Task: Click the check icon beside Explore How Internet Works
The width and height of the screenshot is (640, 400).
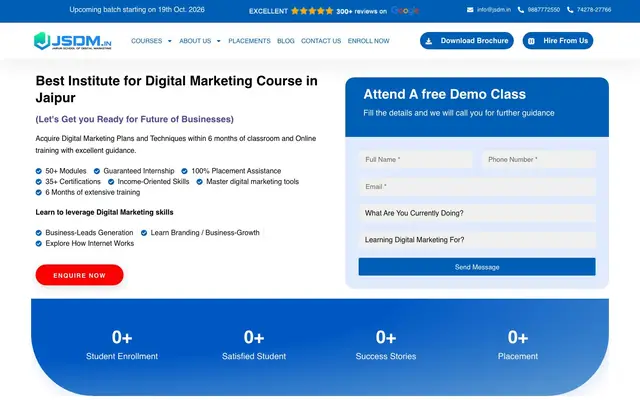Action: pyautogui.click(x=39, y=243)
